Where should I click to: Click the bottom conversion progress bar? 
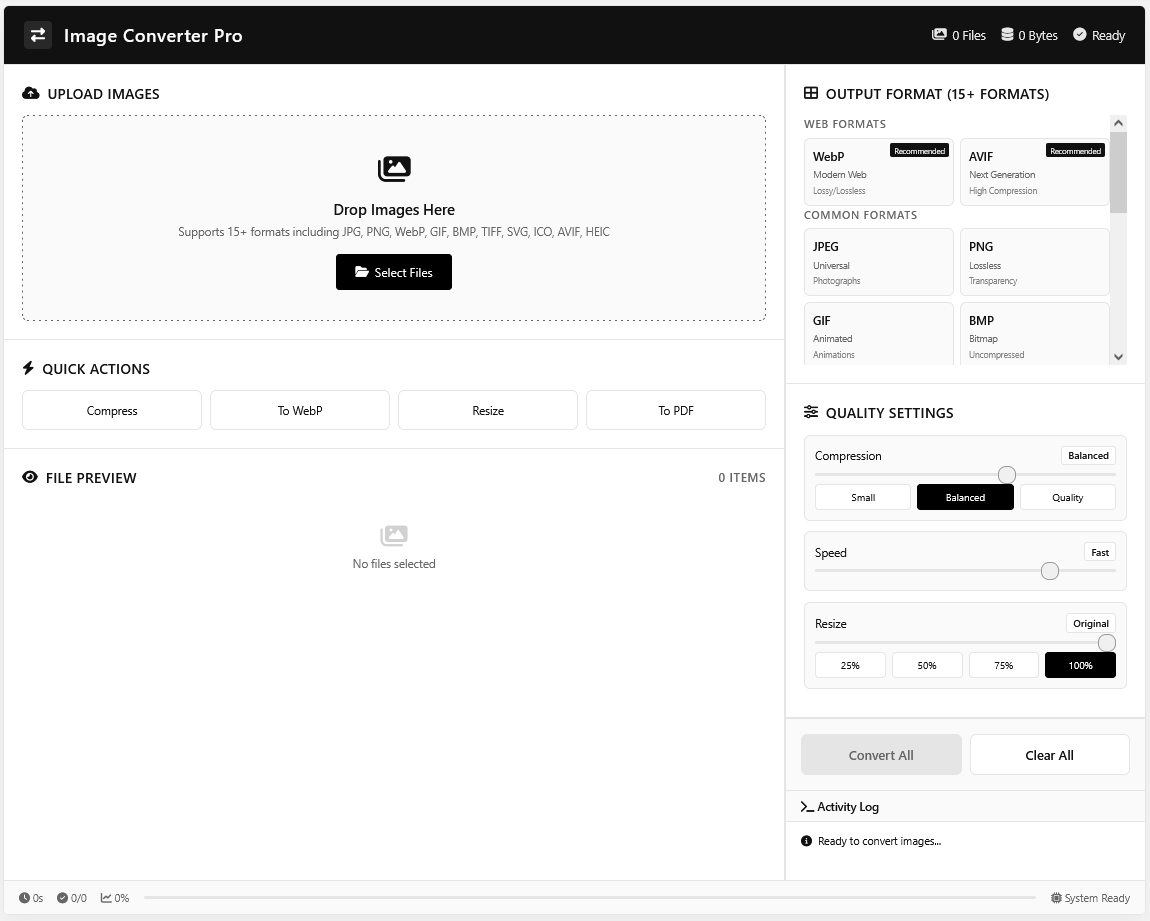click(x=590, y=898)
